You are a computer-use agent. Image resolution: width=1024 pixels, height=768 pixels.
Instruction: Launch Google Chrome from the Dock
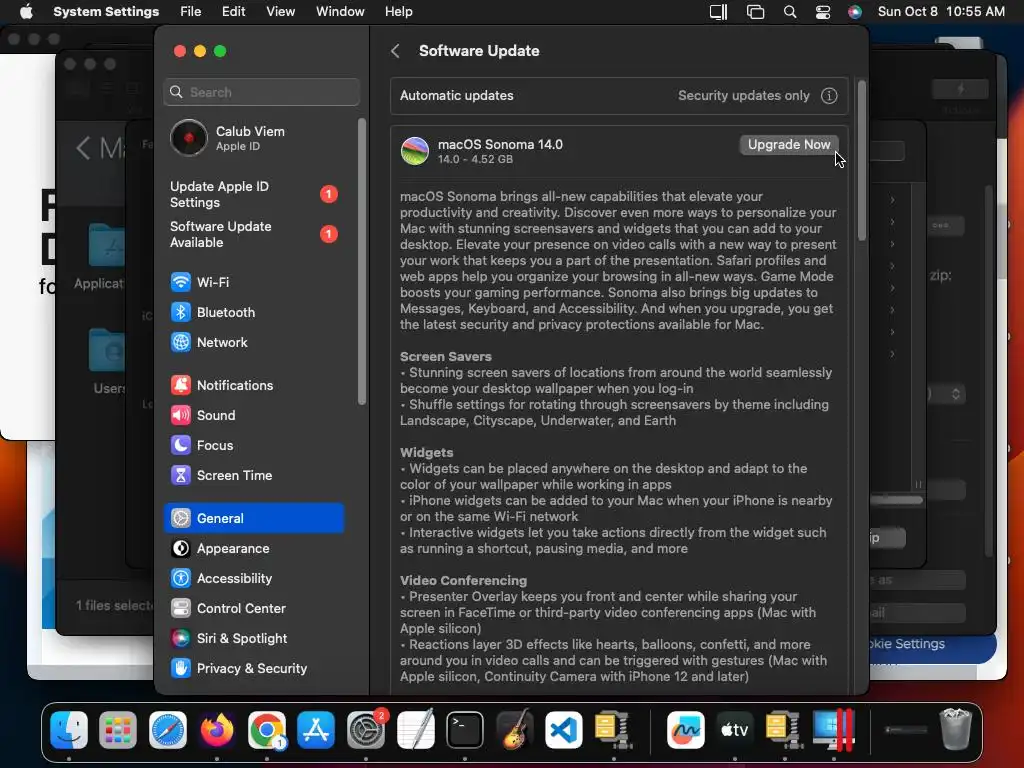click(x=266, y=729)
